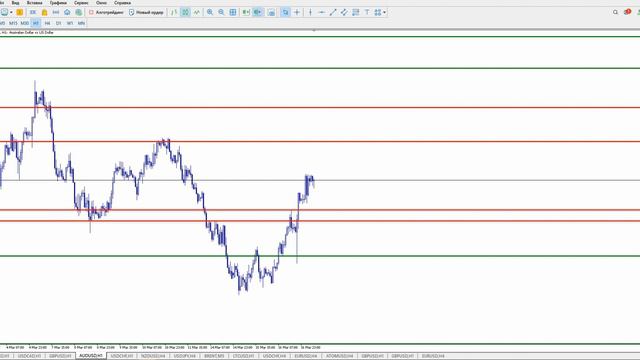Switch to line chart display
The image size is (640, 360).
197,12
